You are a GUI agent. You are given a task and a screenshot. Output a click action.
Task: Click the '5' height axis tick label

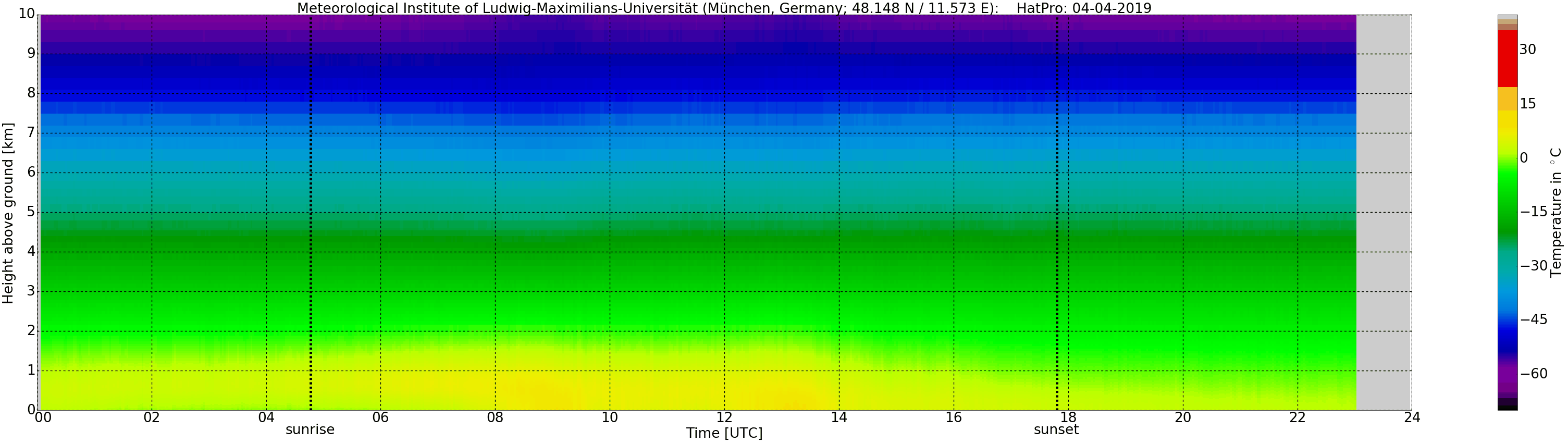(x=32, y=212)
